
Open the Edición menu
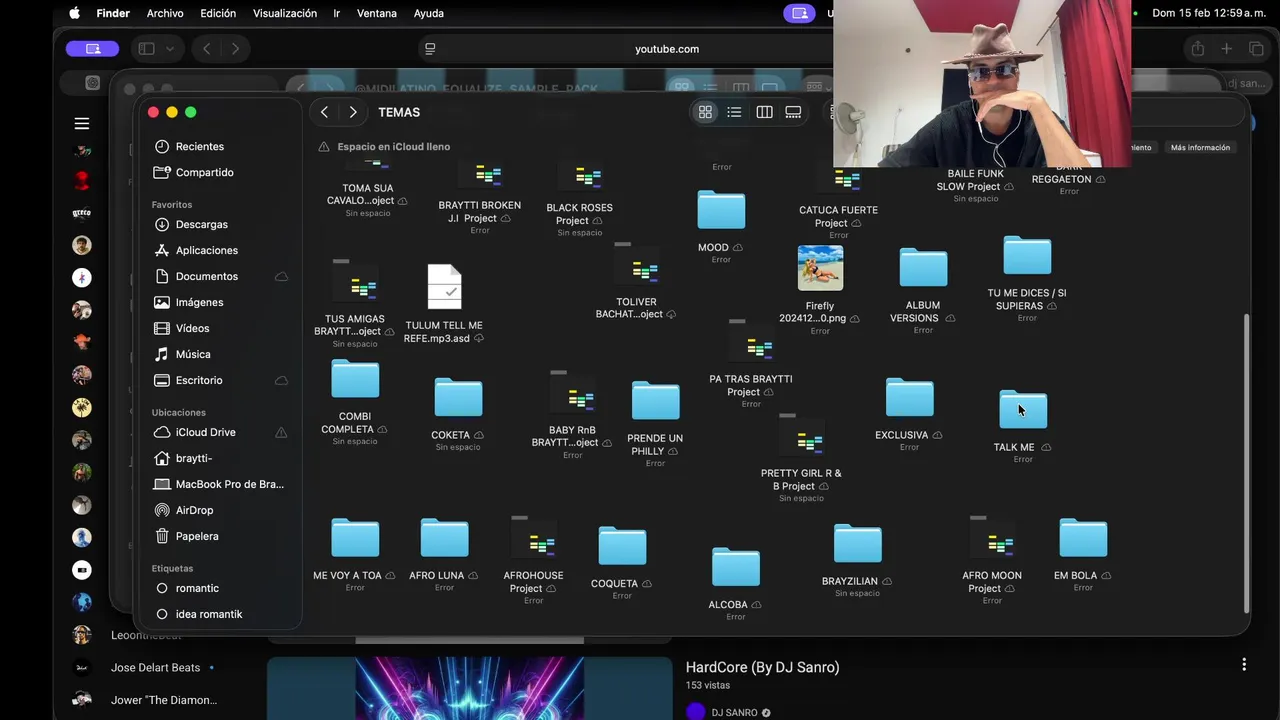pyautogui.click(x=218, y=13)
